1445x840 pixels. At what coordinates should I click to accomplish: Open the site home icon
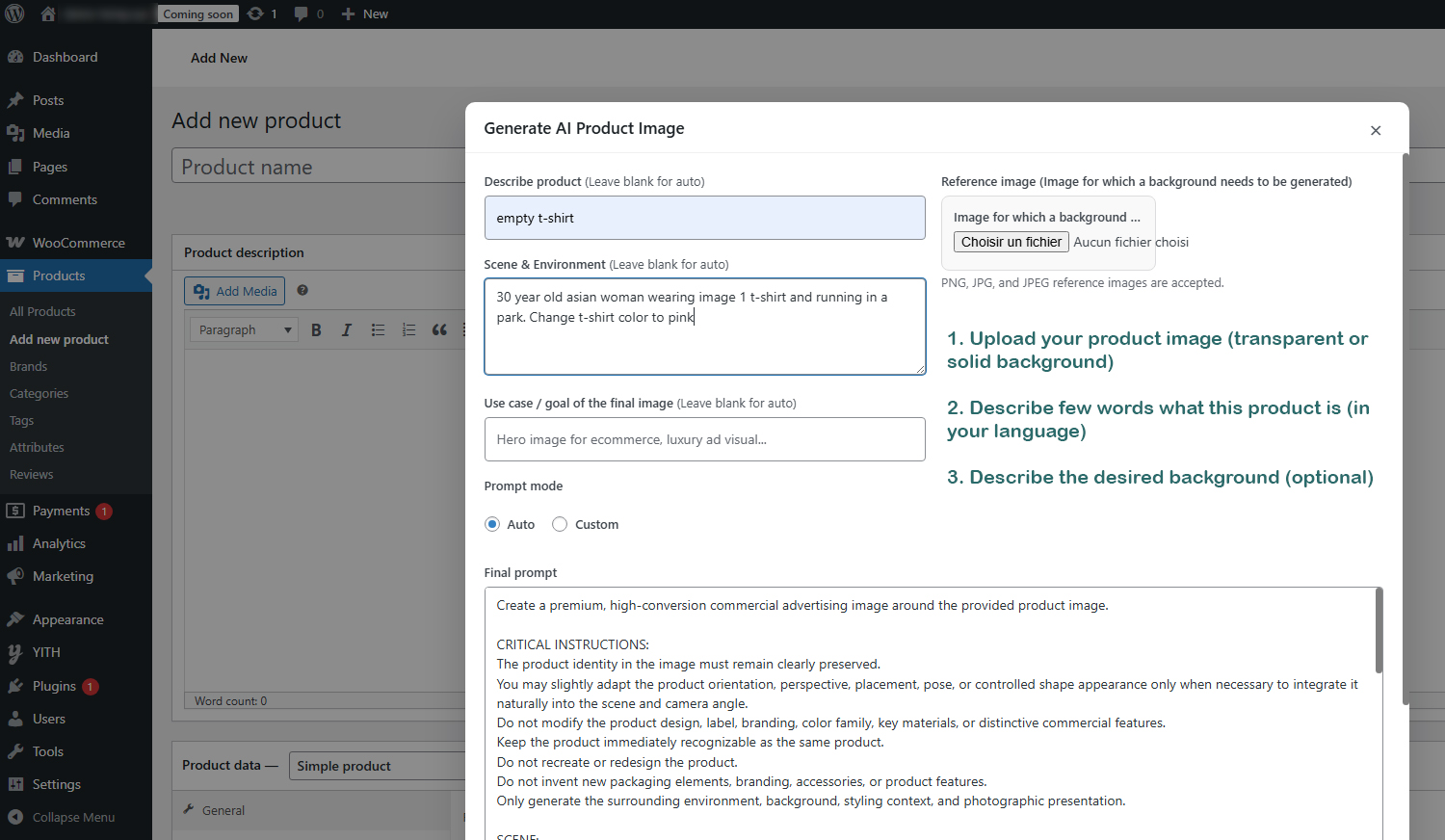coord(48,13)
